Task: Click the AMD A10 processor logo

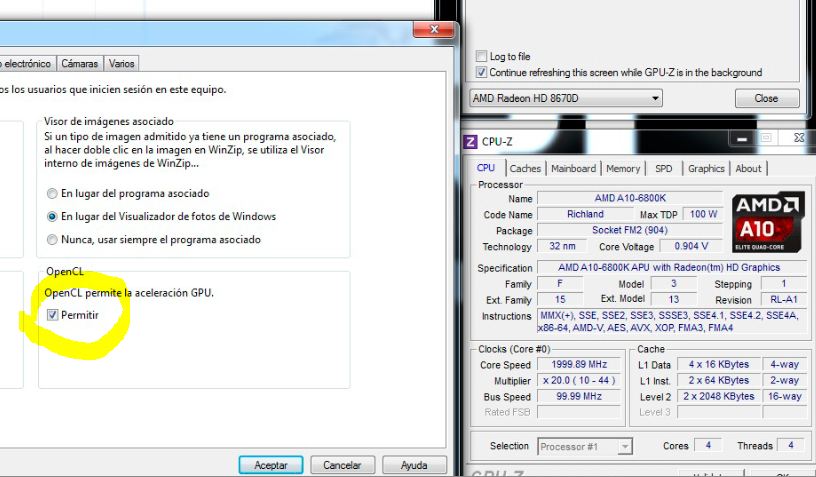Action: point(768,222)
